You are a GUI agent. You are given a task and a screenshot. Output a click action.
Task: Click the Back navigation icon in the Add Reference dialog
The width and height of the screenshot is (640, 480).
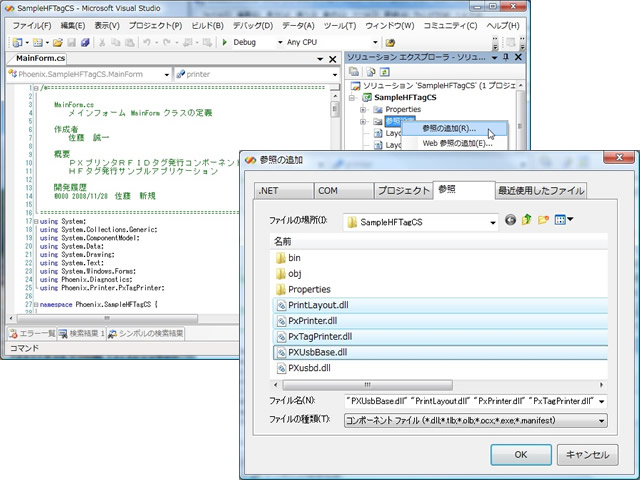pyautogui.click(x=510, y=220)
